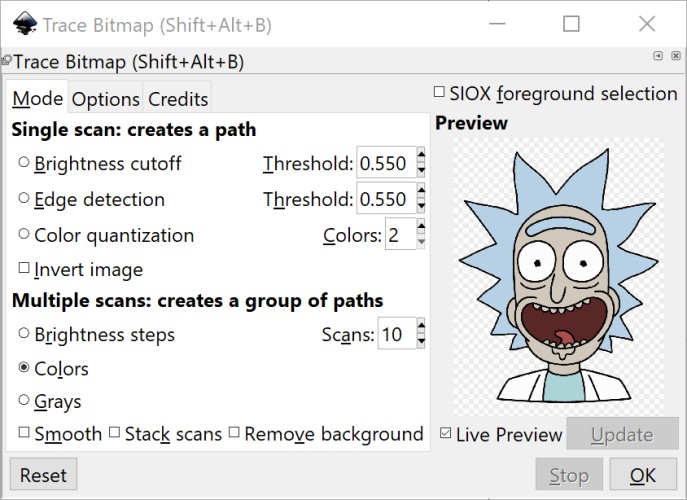Click the Rick preview thumbnail image
Viewport: 687px width, 500px height.
(558, 276)
